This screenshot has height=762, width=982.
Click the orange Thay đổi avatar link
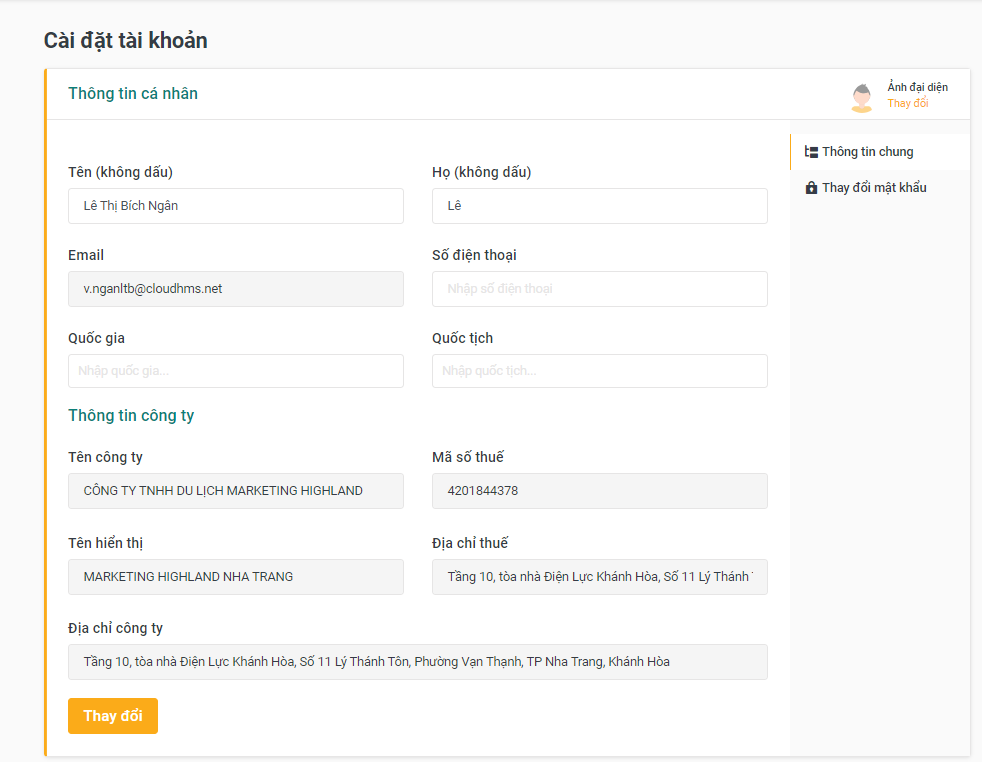tap(907, 104)
